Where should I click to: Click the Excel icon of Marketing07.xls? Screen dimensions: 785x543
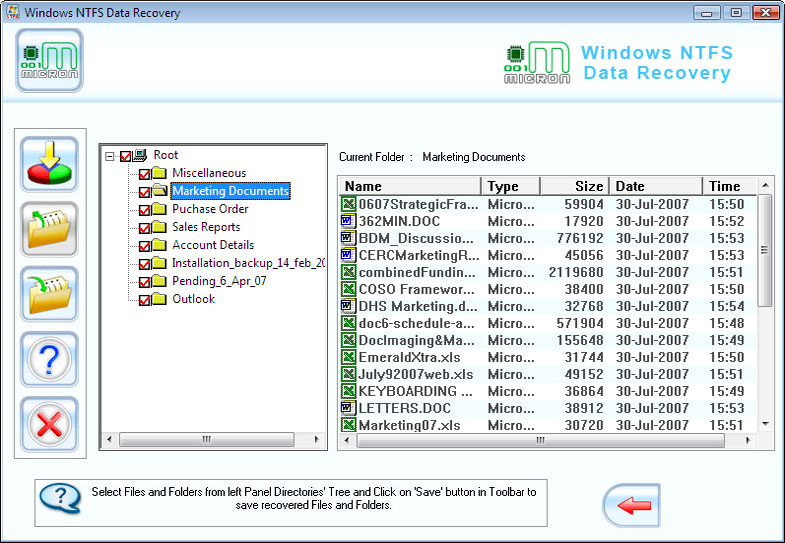[348, 425]
